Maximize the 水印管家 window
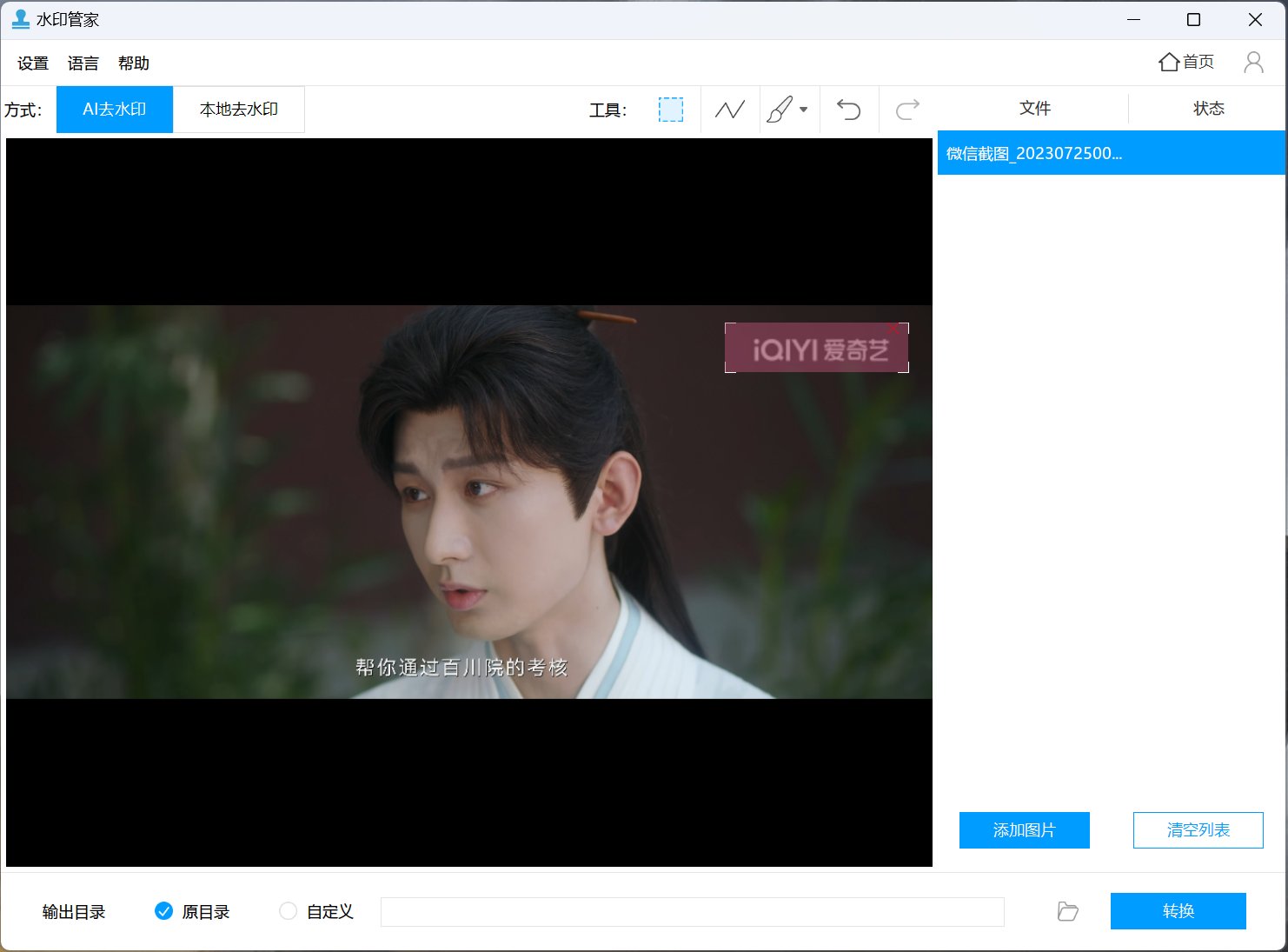This screenshot has height=952, width=1288. point(1194,19)
